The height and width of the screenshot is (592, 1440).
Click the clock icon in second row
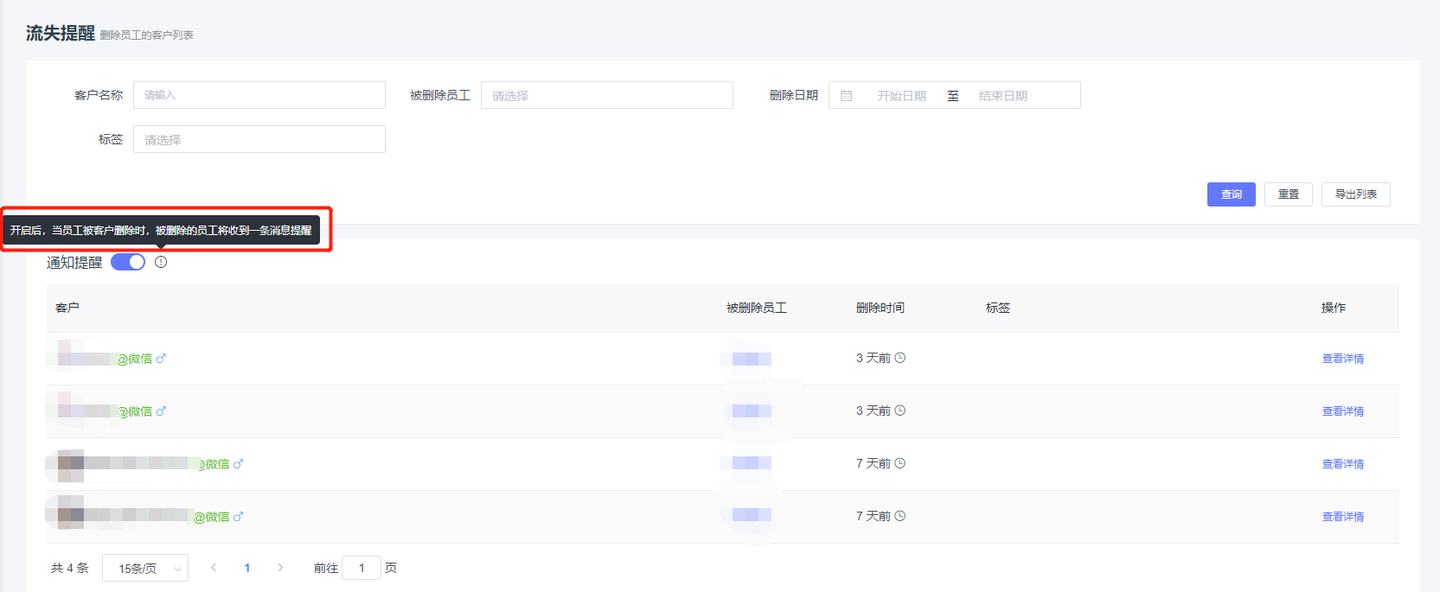[900, 411]
